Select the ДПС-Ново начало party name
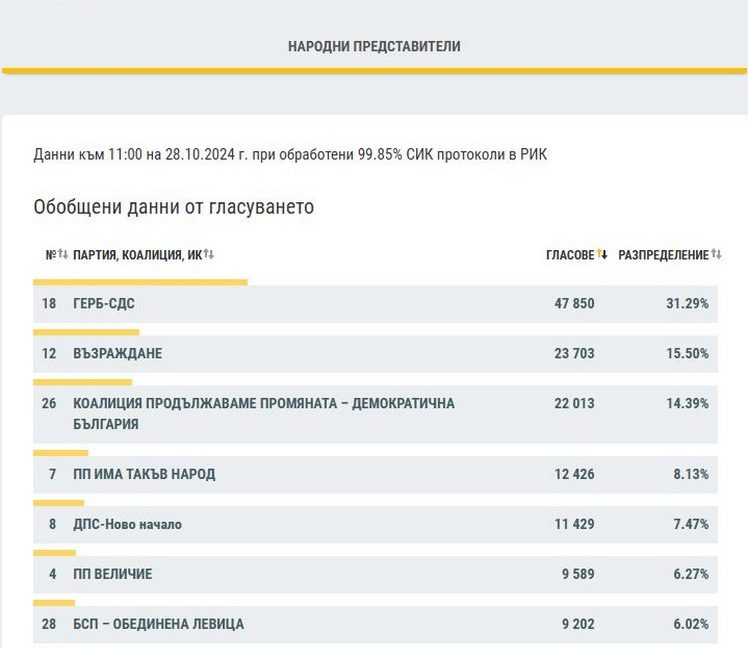This screenshot has height=648, width=748. [127, 524]
